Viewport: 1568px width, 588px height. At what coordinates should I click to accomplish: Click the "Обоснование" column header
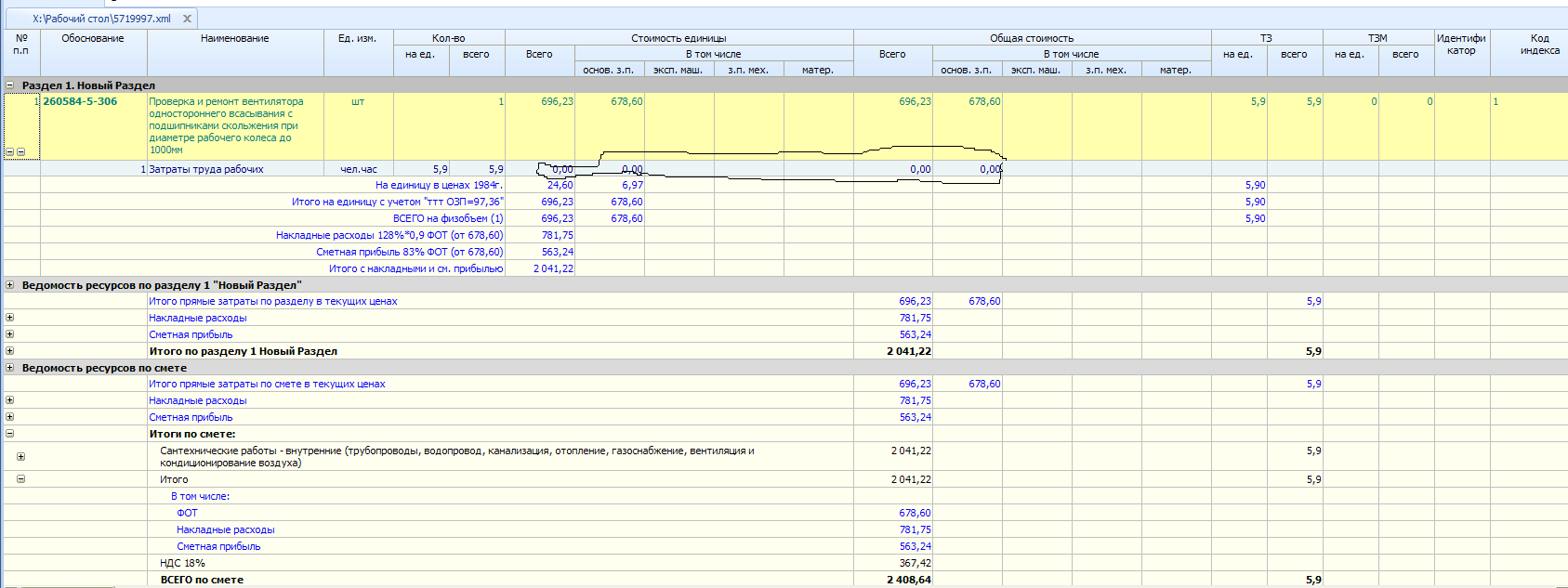[x=93, y=39]
